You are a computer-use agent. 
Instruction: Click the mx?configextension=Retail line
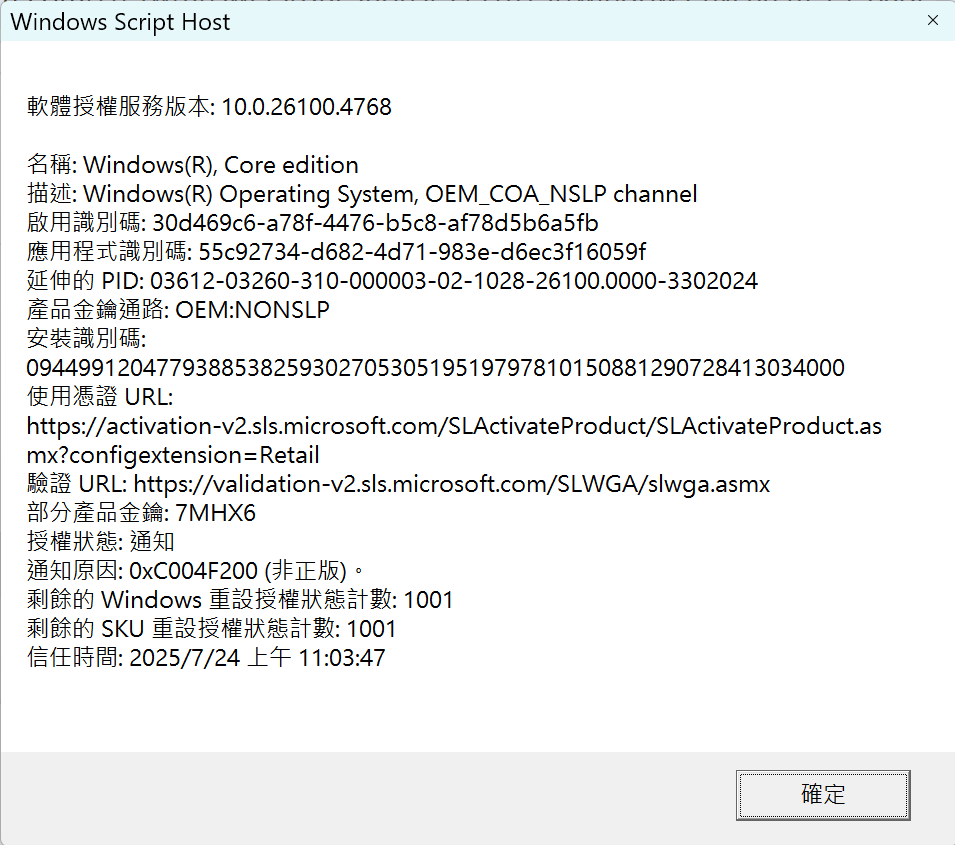pos(173,454)
